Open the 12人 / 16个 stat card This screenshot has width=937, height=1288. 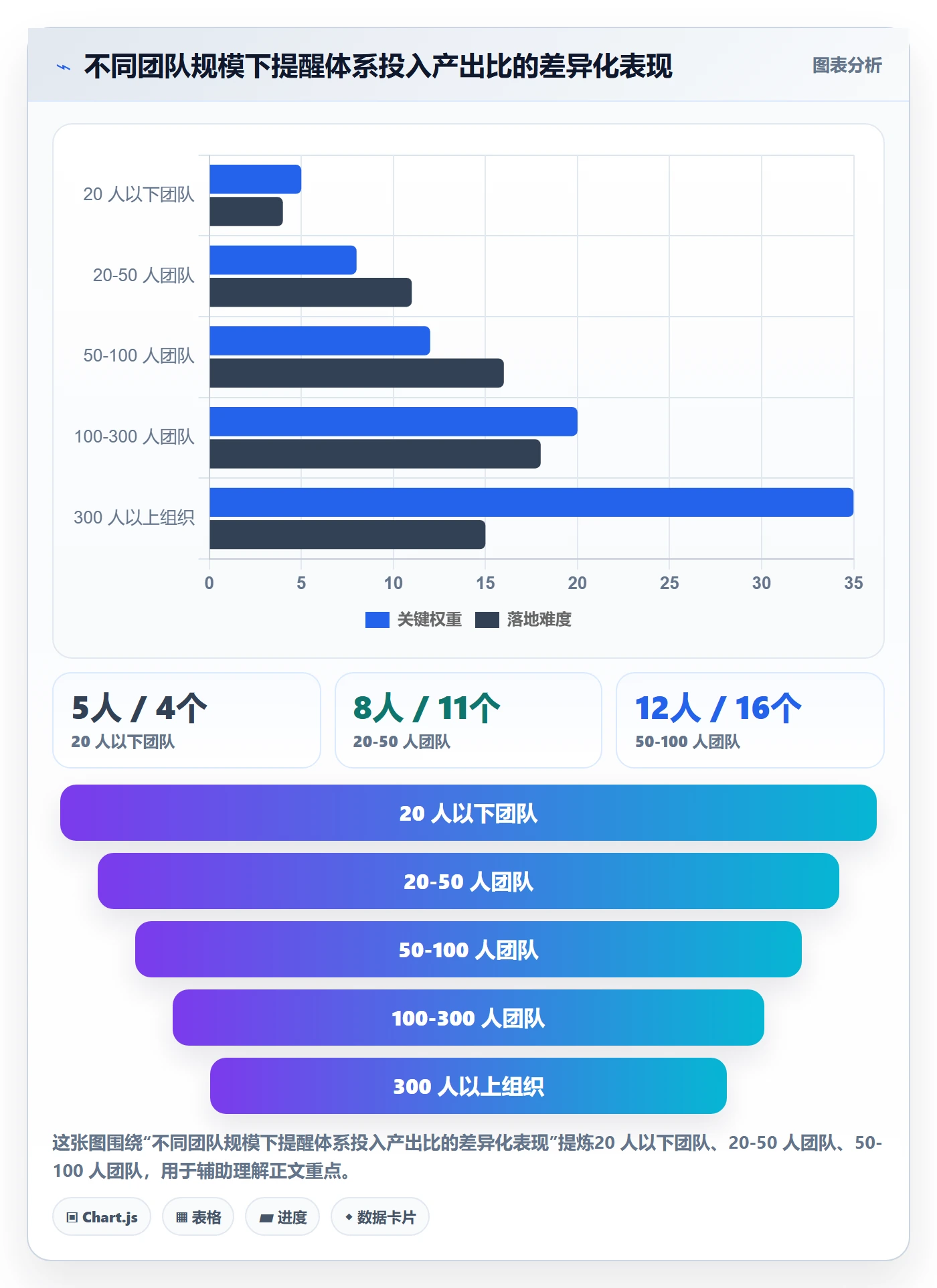tap(750, 720)
